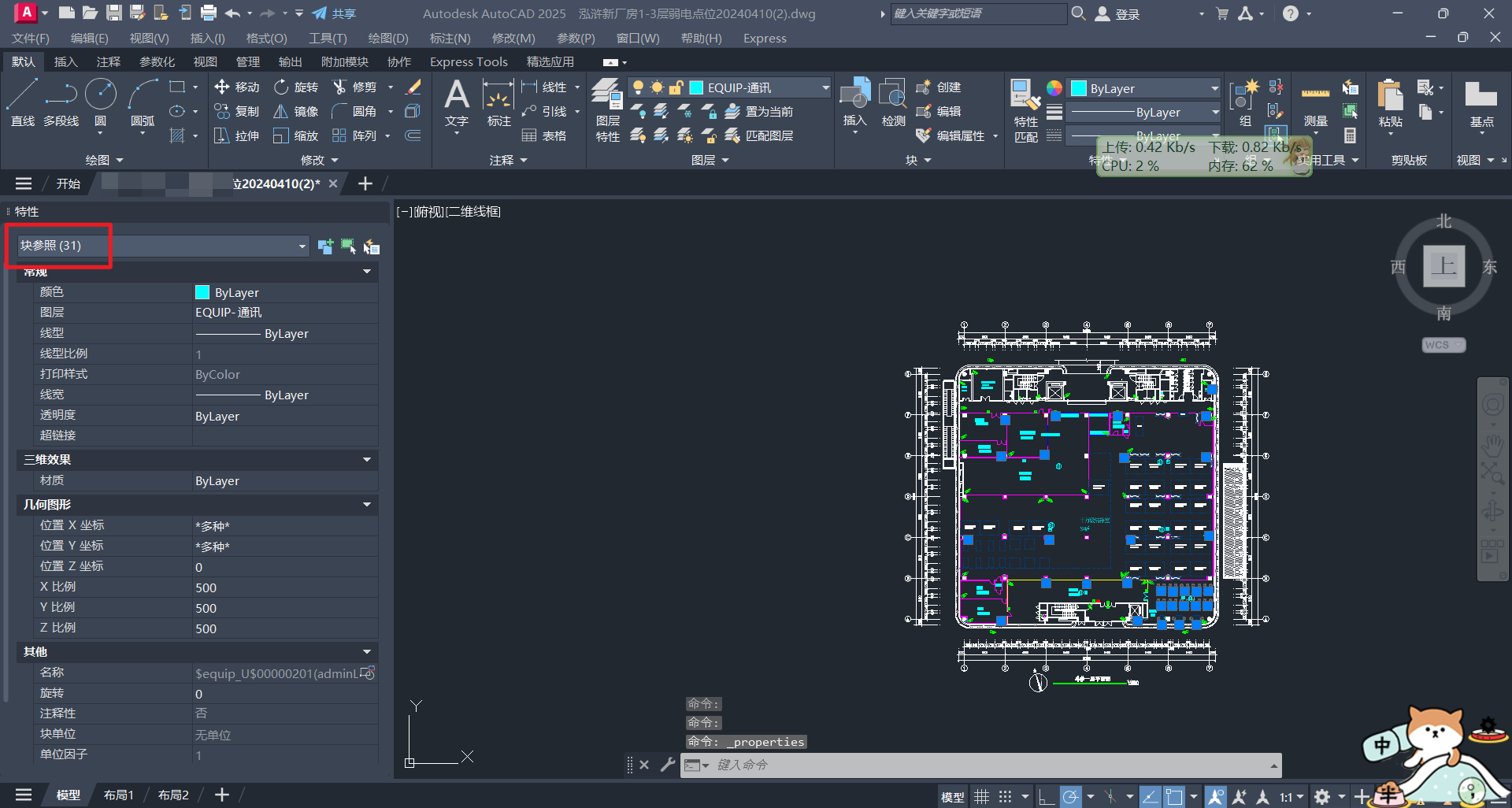
Task: Activate the Trim (修剪) tool
Action: [355, 87]
